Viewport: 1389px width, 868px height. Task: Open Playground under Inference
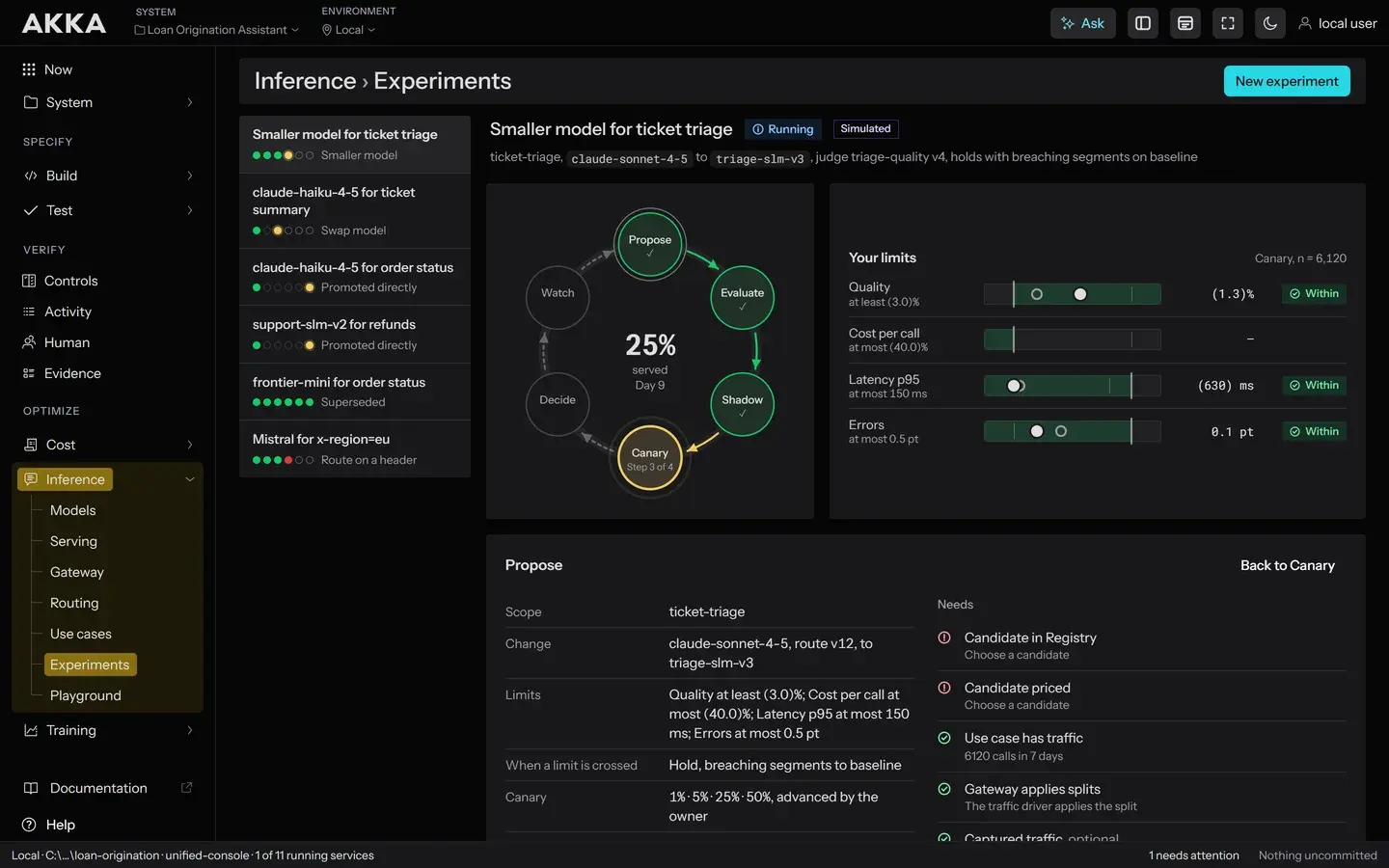pyautogui.click(x=86, y=695)
